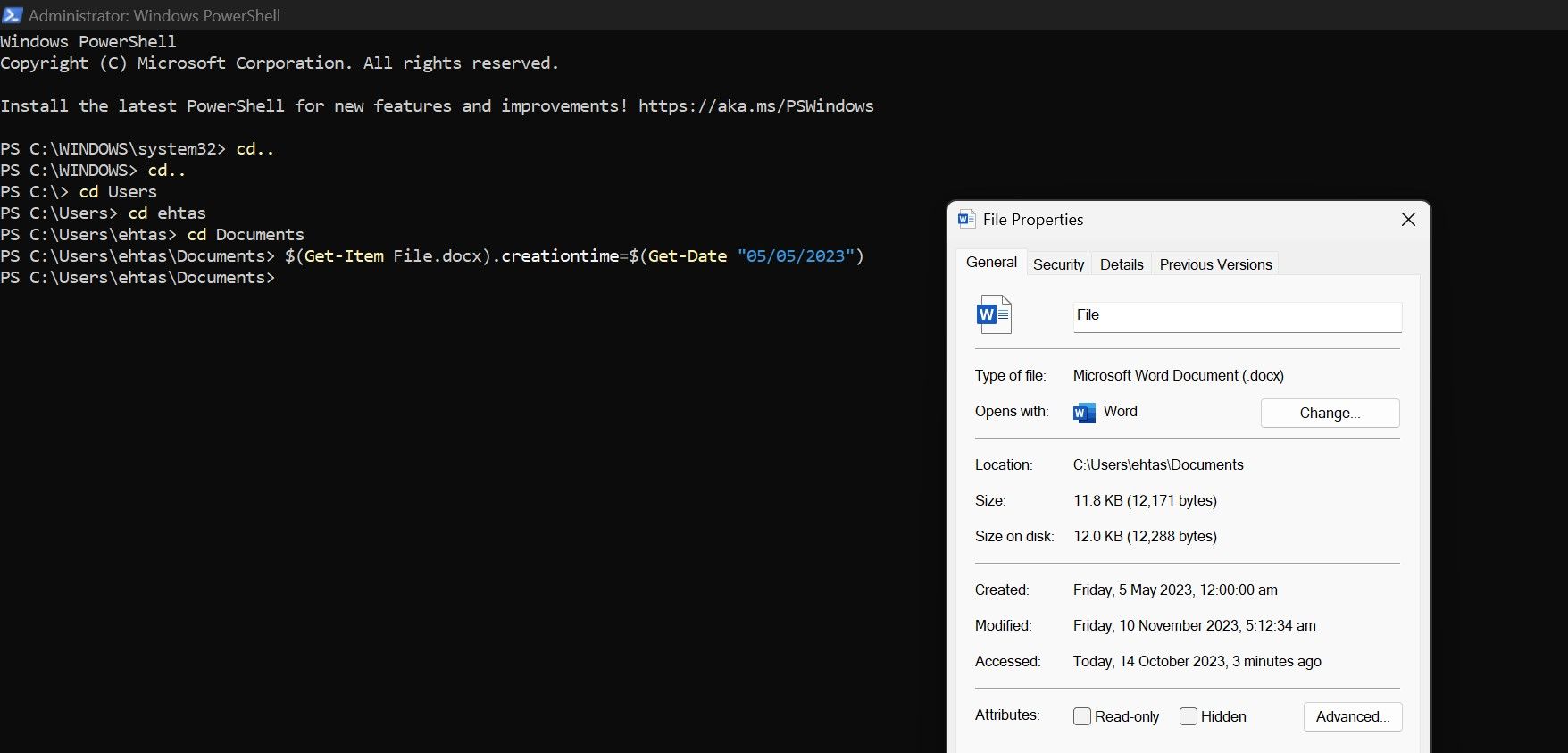Click the Created date value

coord(1174,590)
